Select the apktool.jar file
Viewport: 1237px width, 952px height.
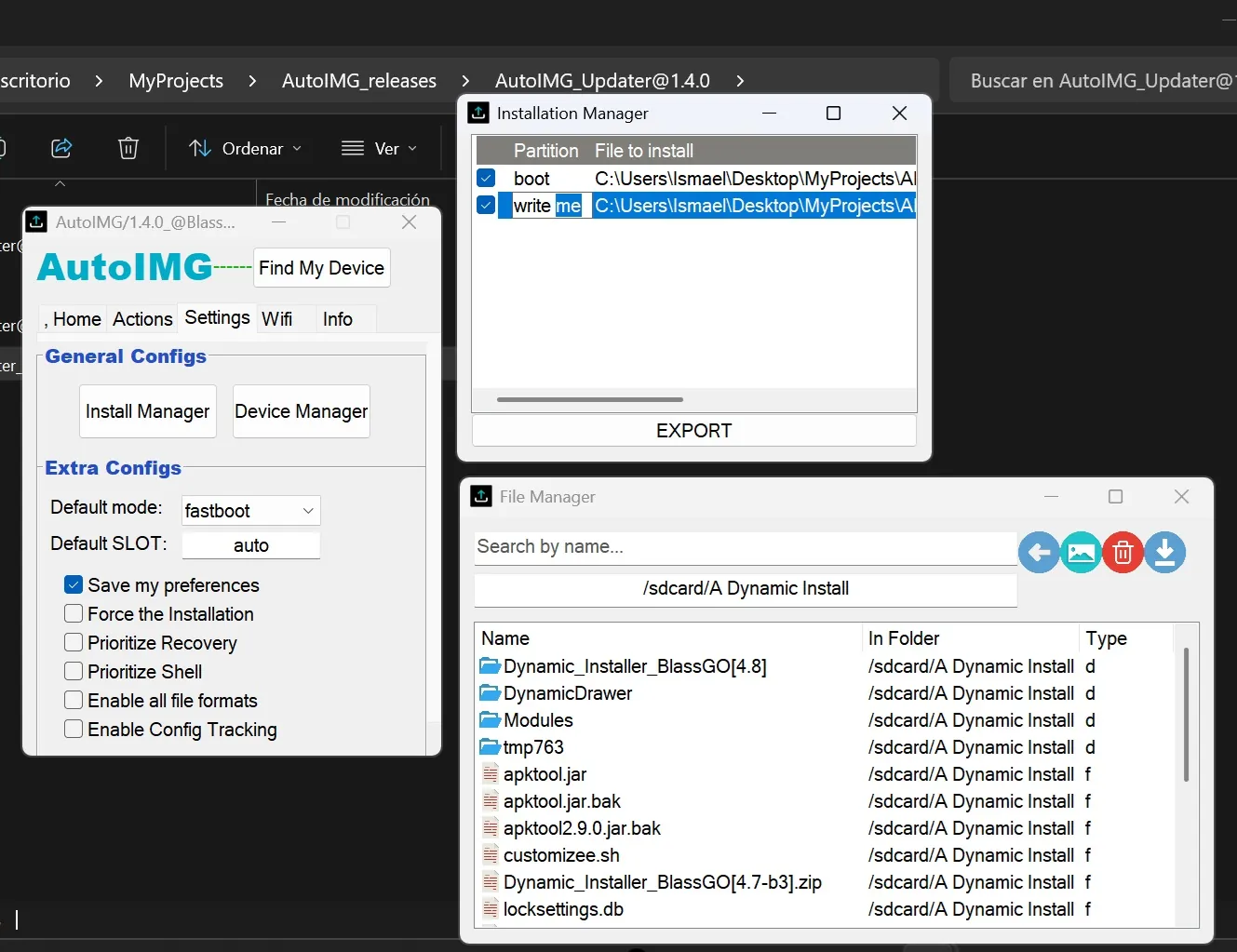coord(545,774)
